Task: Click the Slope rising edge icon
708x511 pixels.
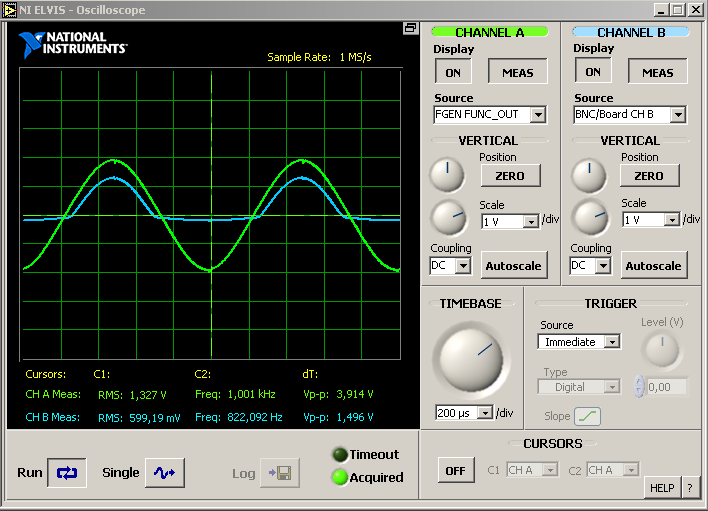Action: tap(587, 416)
